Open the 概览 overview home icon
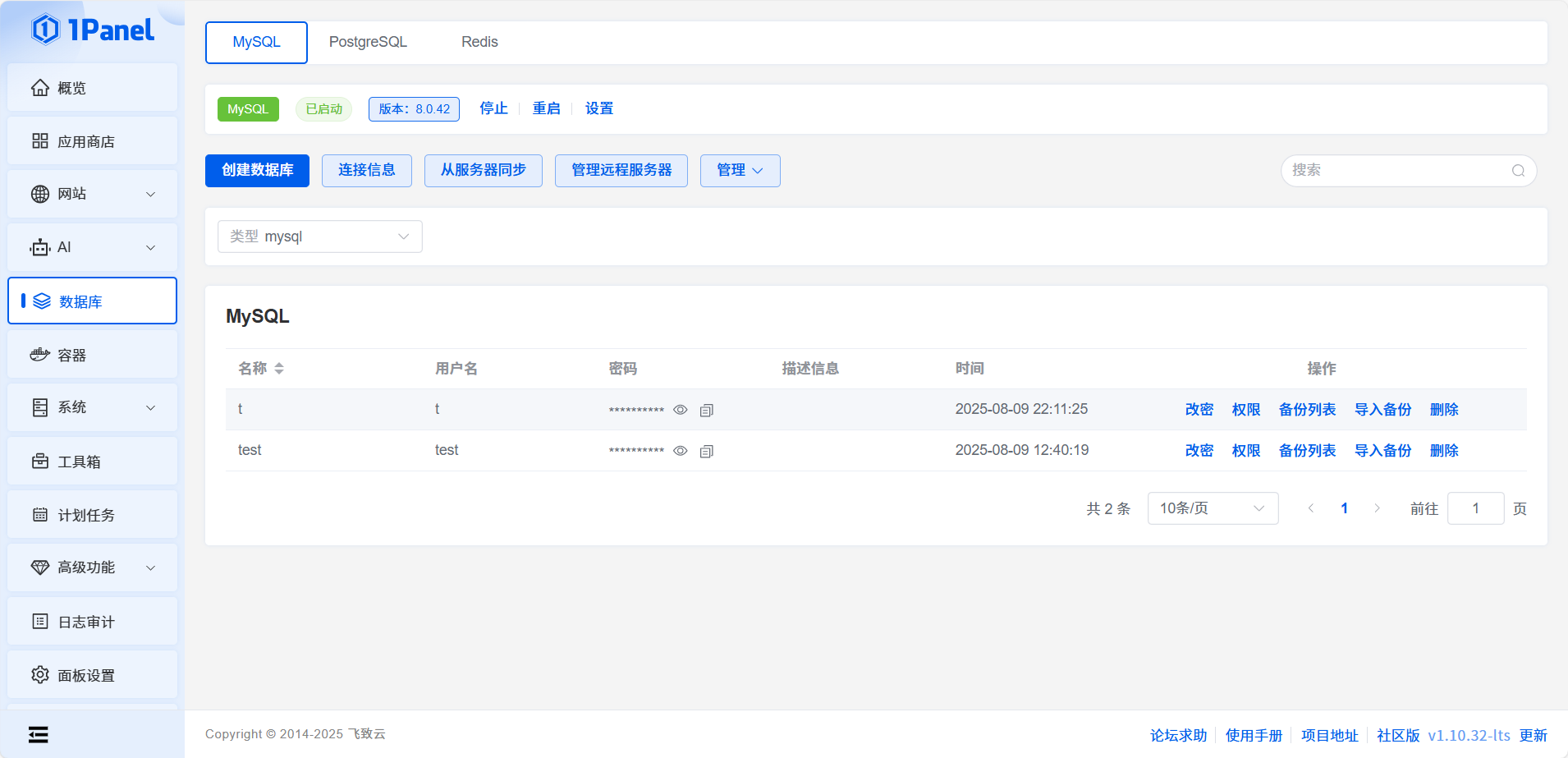 tap(40, 88)
